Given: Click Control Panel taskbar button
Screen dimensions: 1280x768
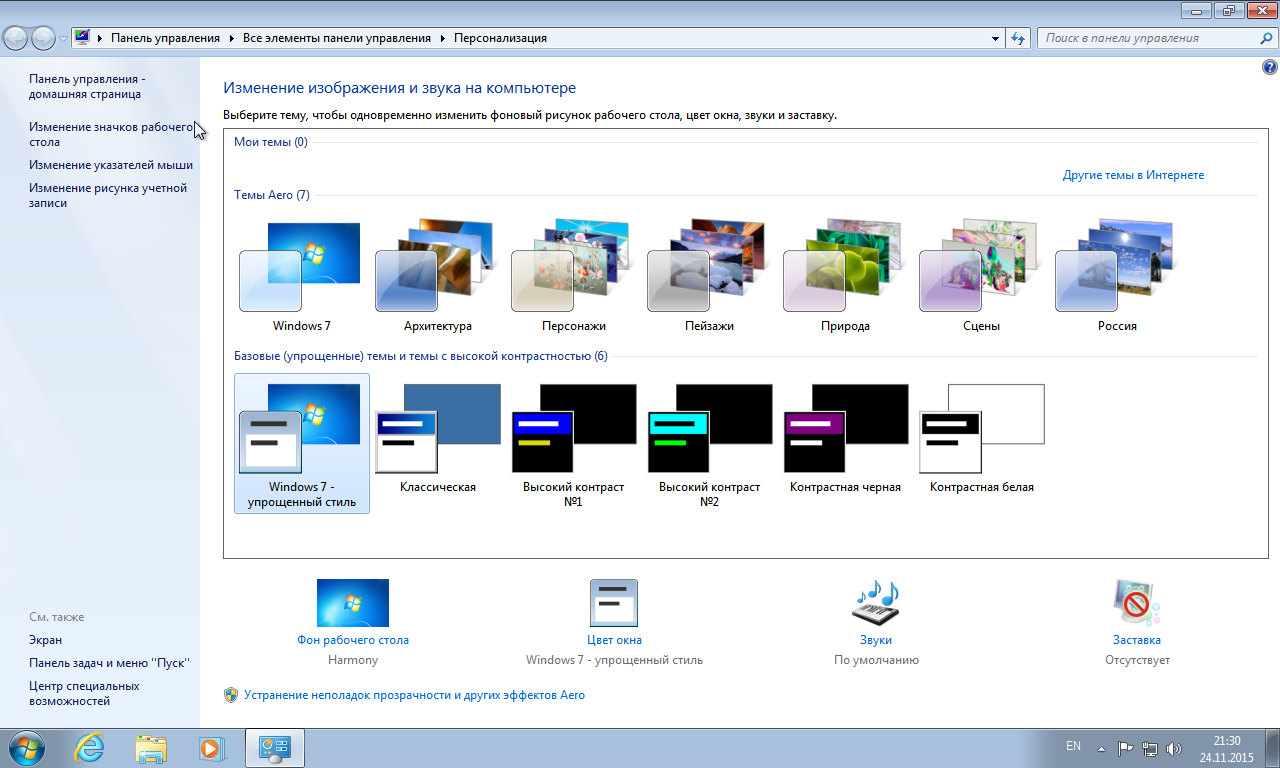Looking at the screenshot, I should point(274,748).
